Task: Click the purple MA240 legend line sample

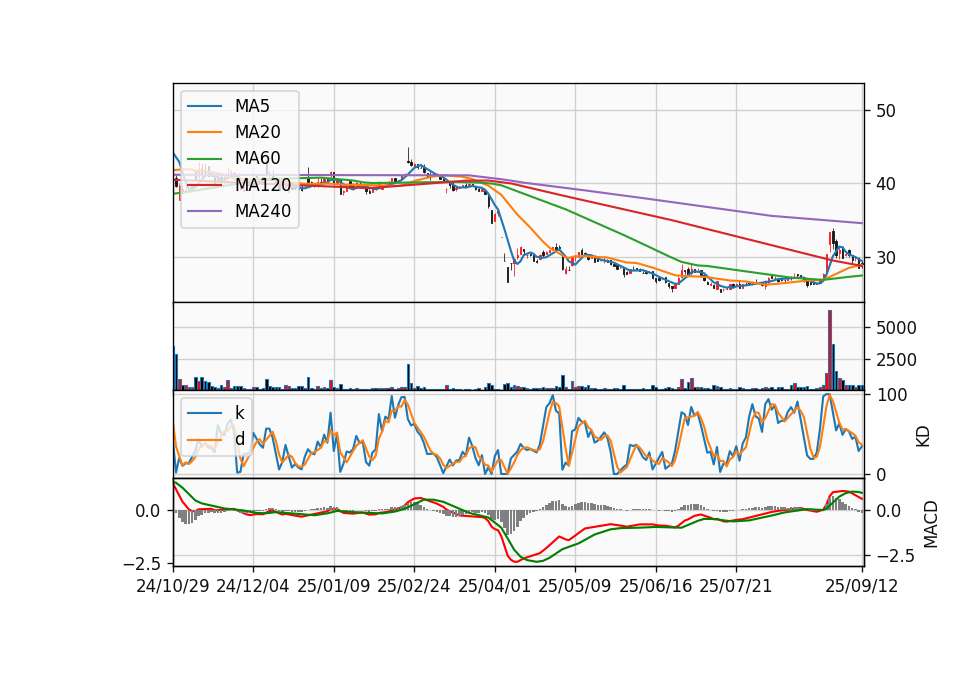Action: (204, 211)
